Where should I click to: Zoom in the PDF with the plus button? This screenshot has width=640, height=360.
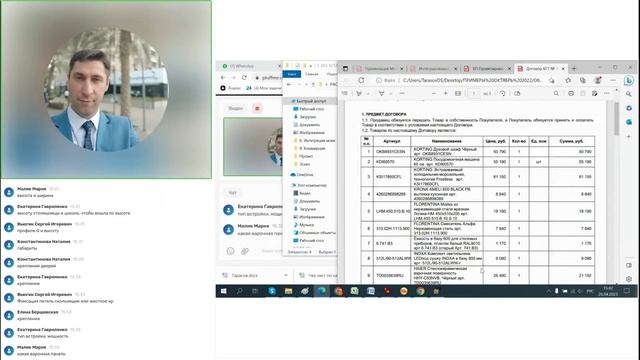tap(446, 93)
